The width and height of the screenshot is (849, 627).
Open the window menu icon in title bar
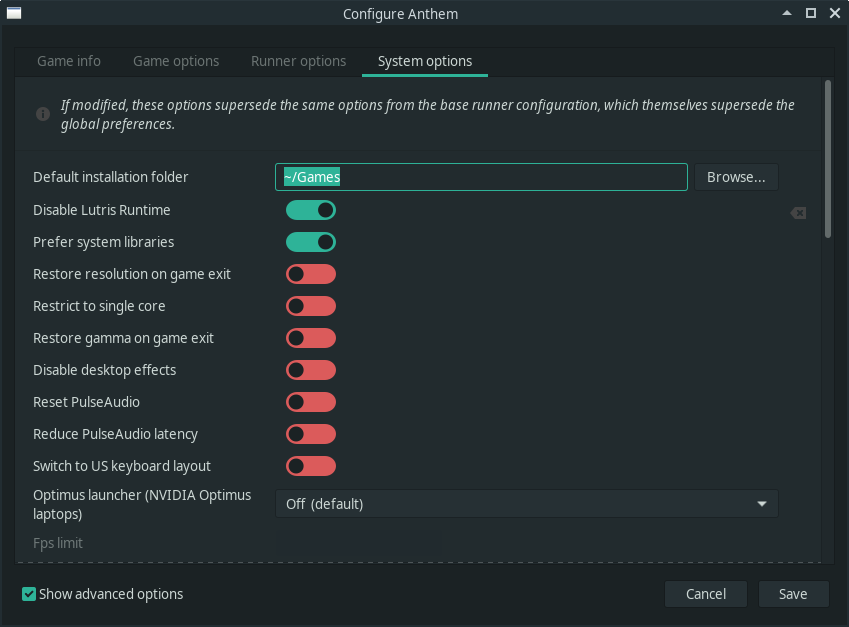tap(14, 13)
